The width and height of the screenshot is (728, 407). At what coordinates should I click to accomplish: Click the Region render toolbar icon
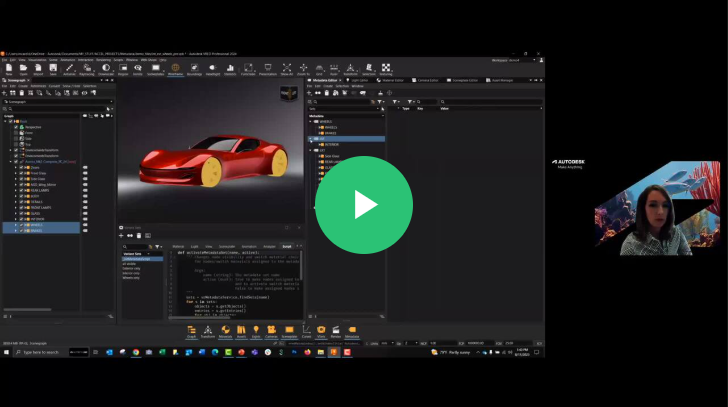click(x=123, y=70)
